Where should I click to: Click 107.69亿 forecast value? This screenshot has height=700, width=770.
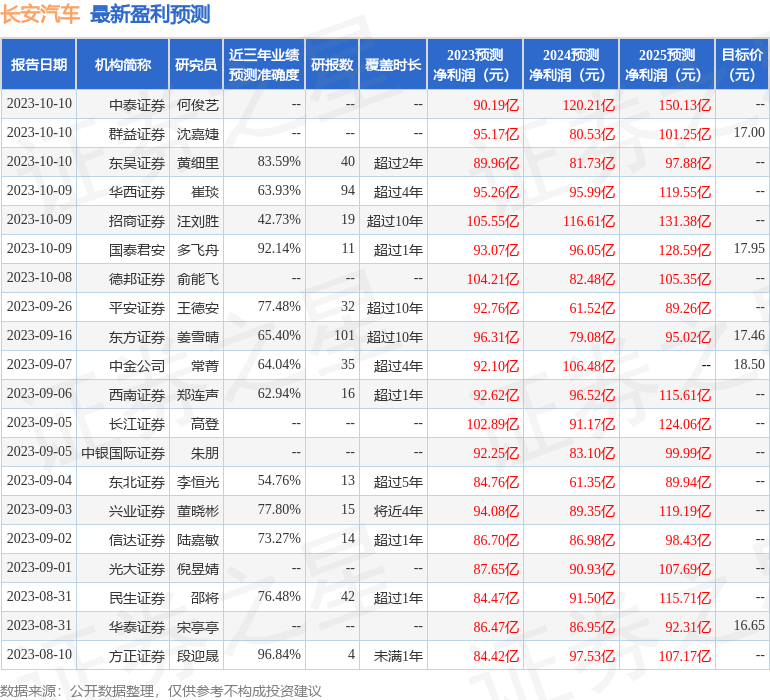[x=685, y=569]
